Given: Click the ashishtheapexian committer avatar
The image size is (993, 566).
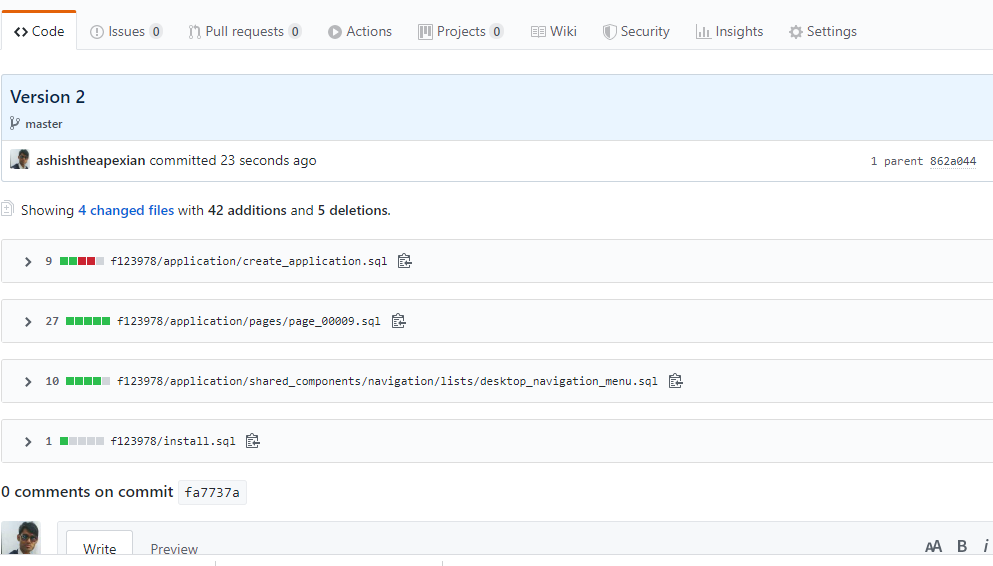Looking at the screenshot, I should 20,160.
